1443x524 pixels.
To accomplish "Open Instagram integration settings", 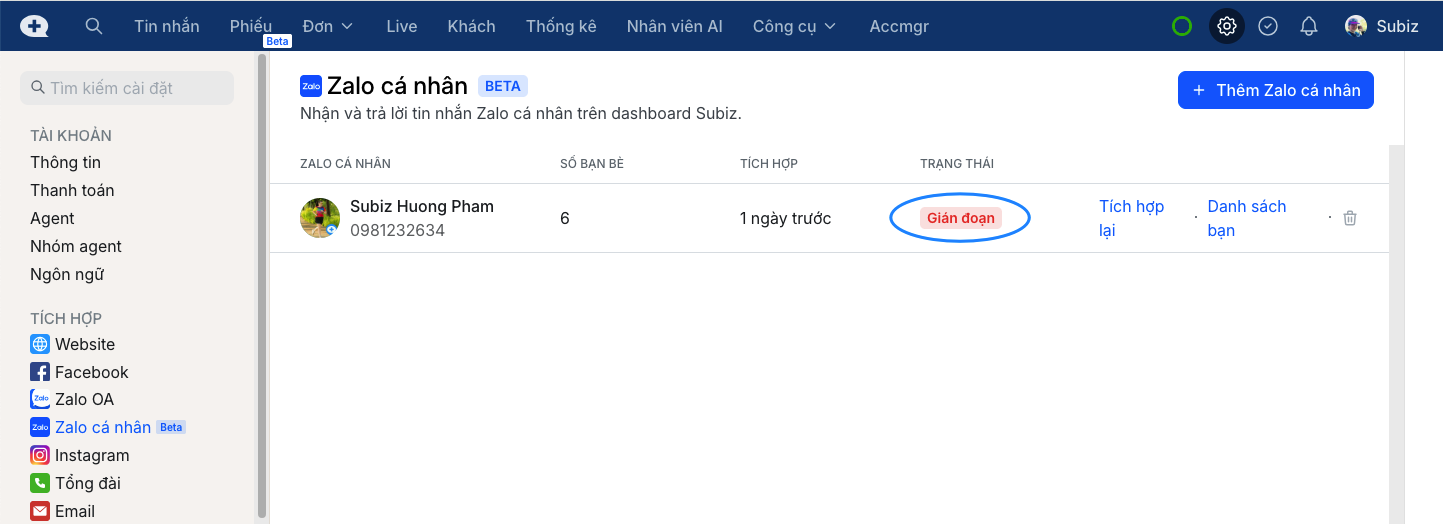I will (x=91, y=455).
